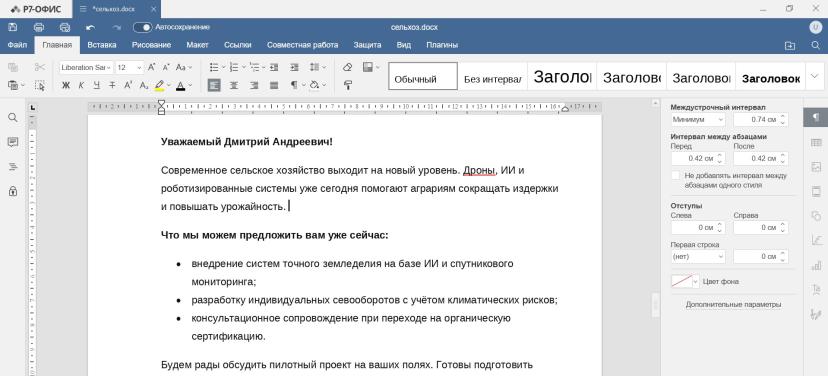Open the font name dropdown Liberation Sans
The width and height of the screenshot is (828, 376).
pyautogui.click(x=86, y=68)
